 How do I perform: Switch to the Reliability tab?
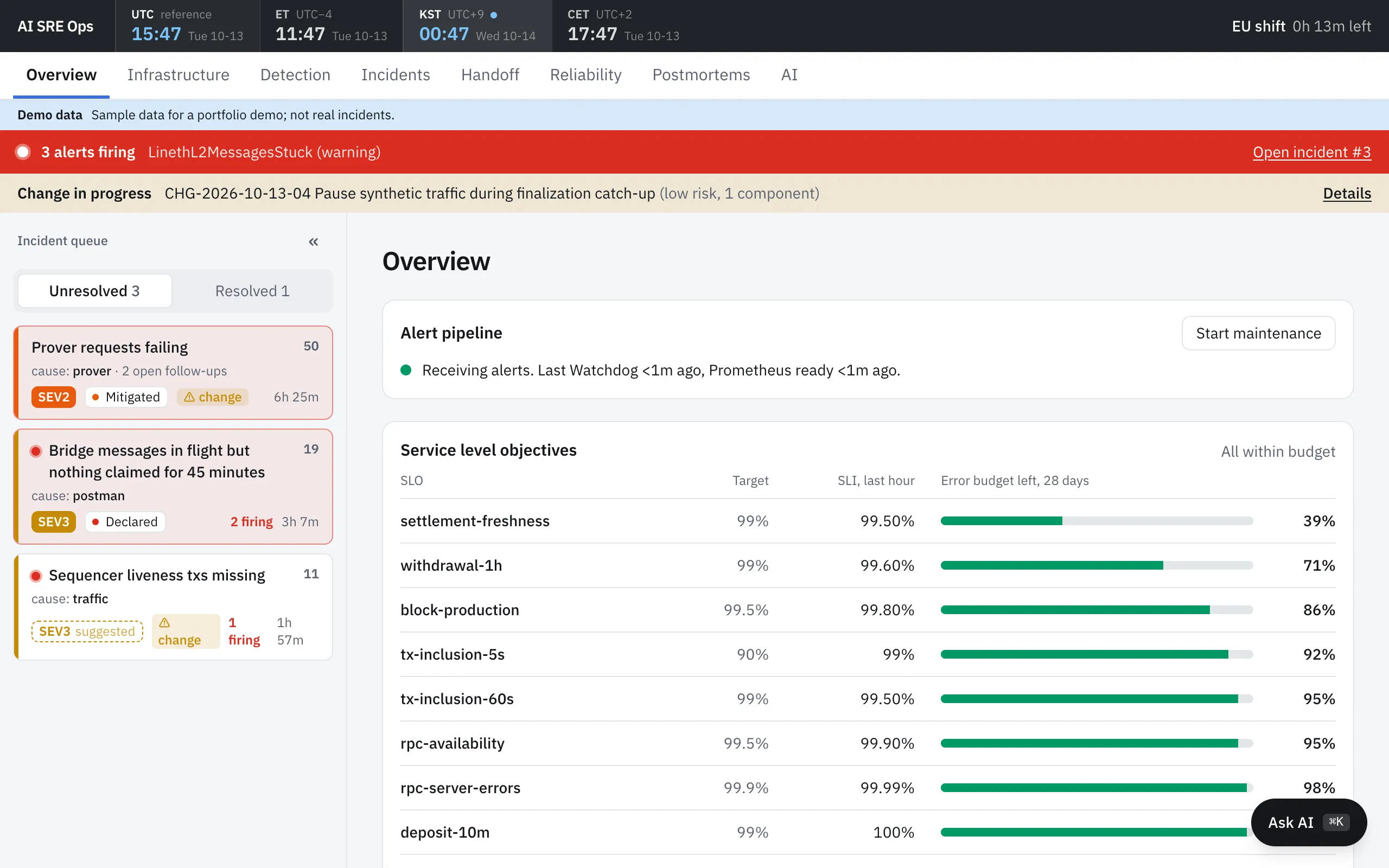(x=586, y=75)
